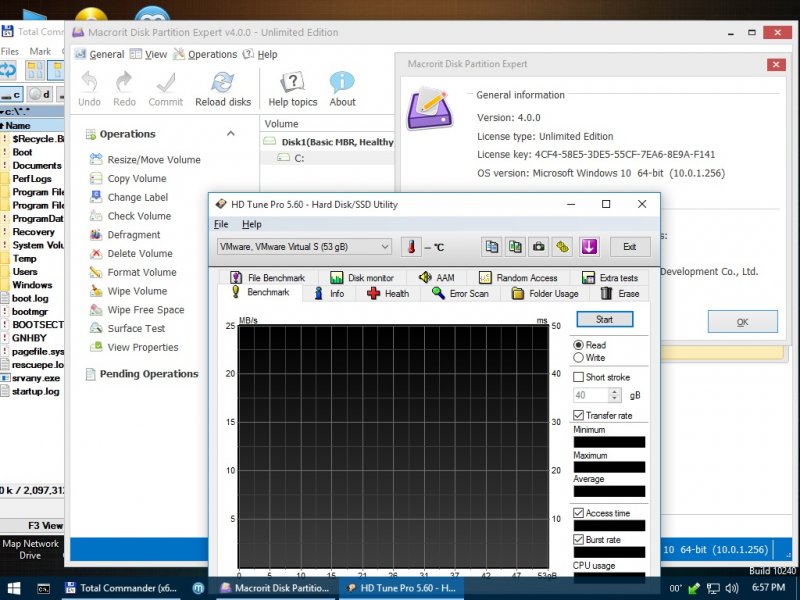
Task: Open the VMware Virtual S drive dropdown
Action: [x=304, y=247]
